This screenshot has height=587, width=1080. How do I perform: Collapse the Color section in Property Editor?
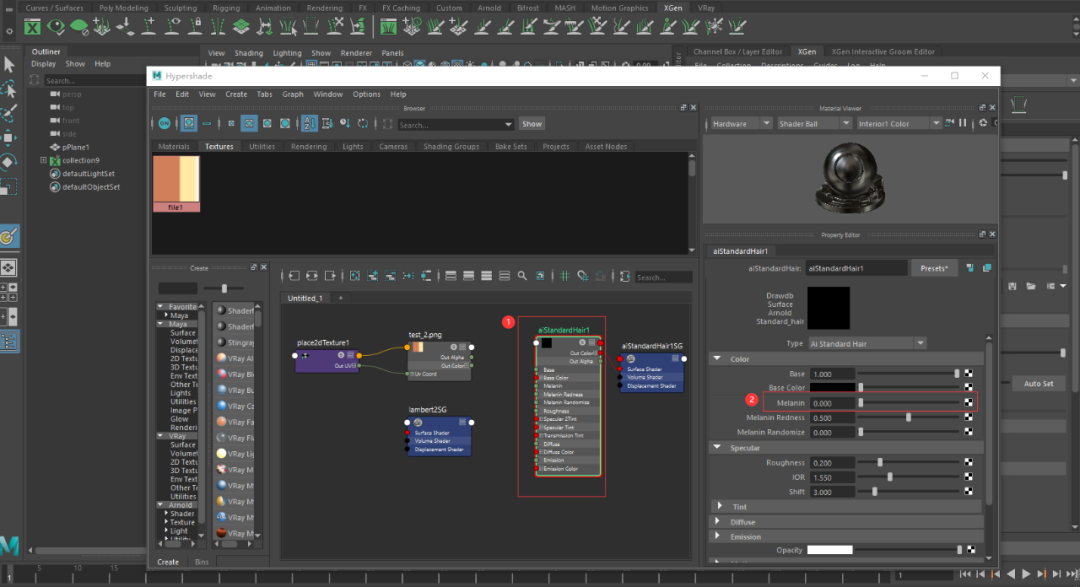click(717, 359)
